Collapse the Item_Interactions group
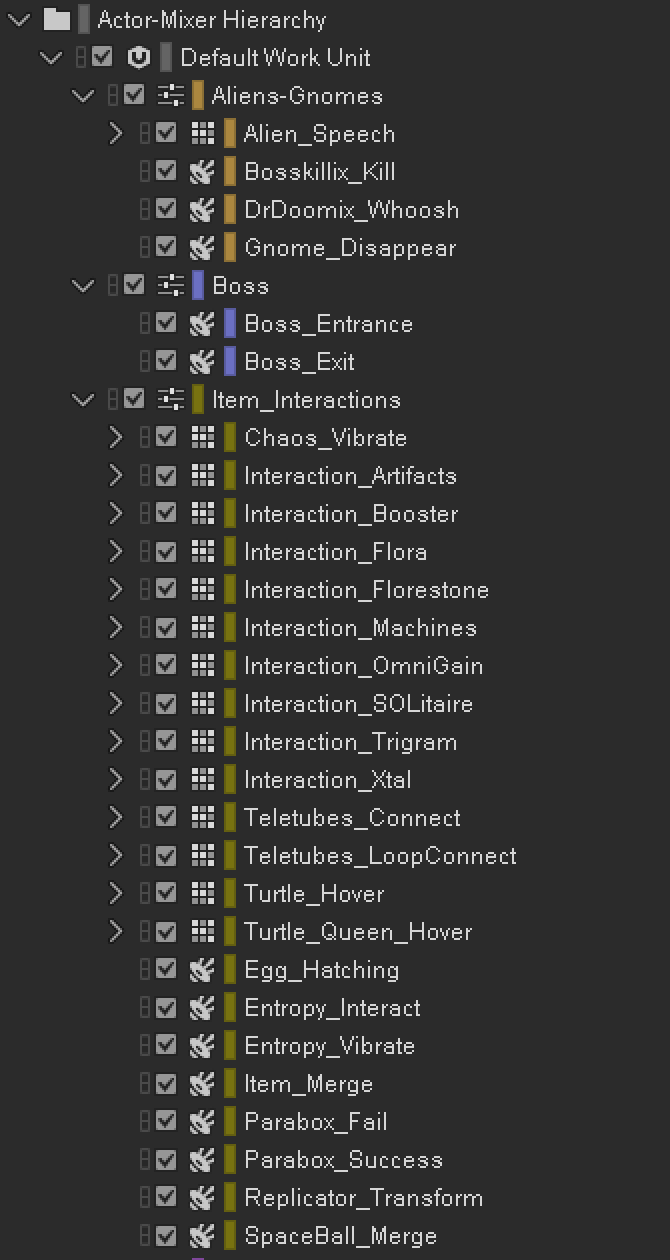 click(x=83, y=400)
